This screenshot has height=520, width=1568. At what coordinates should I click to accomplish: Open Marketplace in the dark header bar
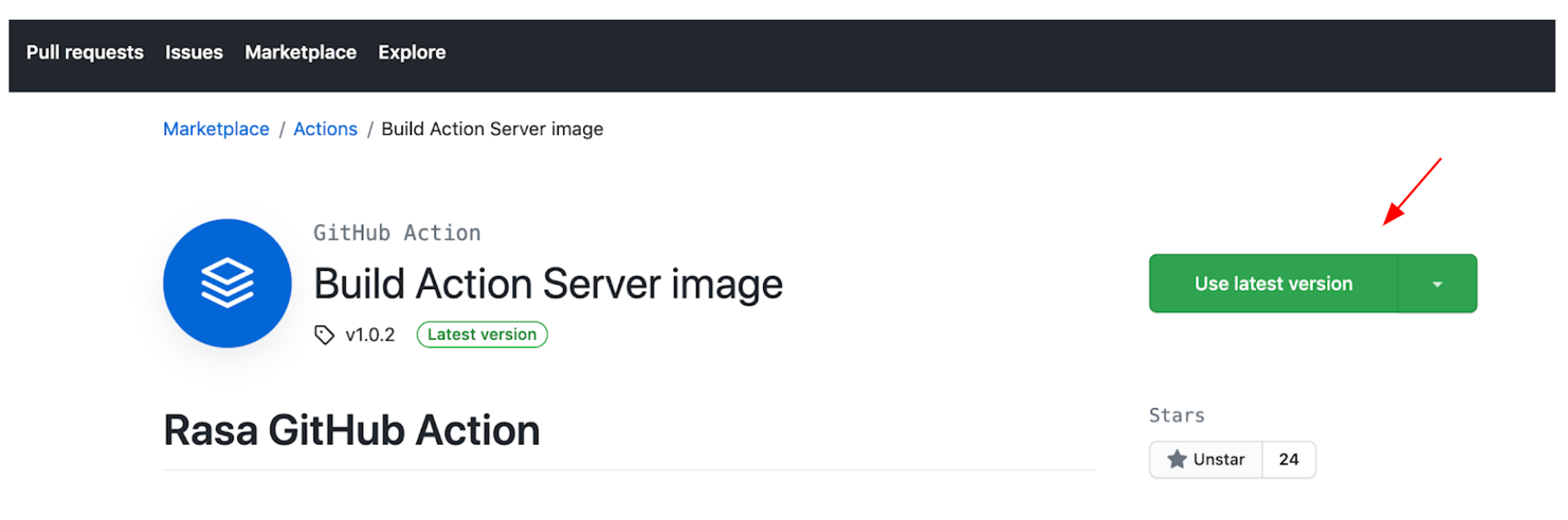(300, 52)
